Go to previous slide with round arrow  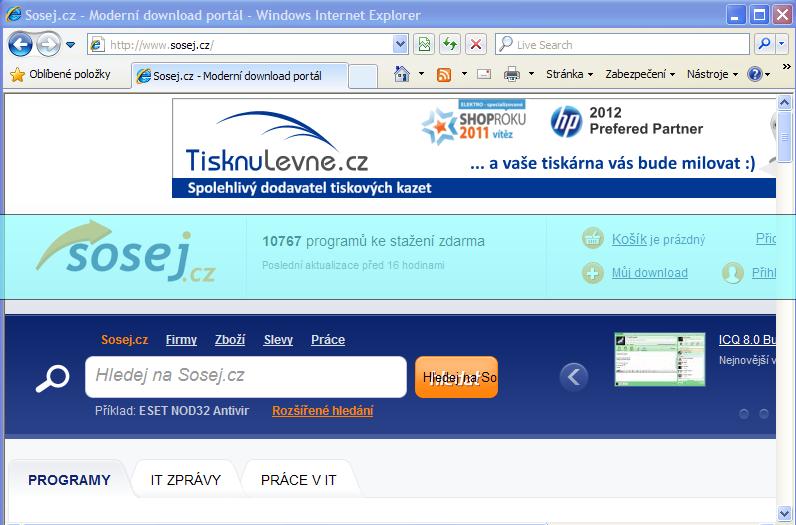(x=574, y=377)
